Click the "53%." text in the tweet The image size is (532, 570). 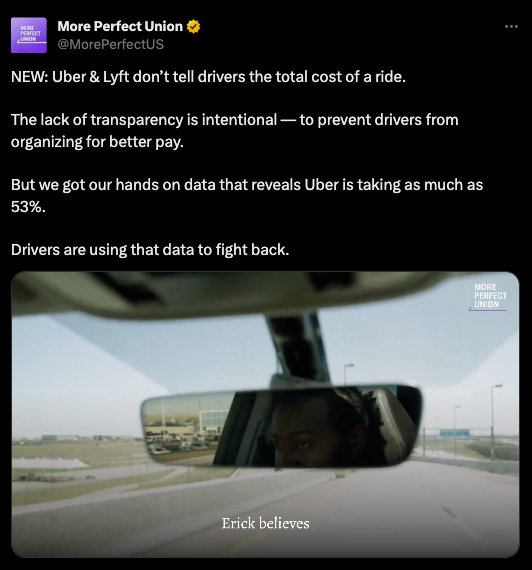(28, 207)
